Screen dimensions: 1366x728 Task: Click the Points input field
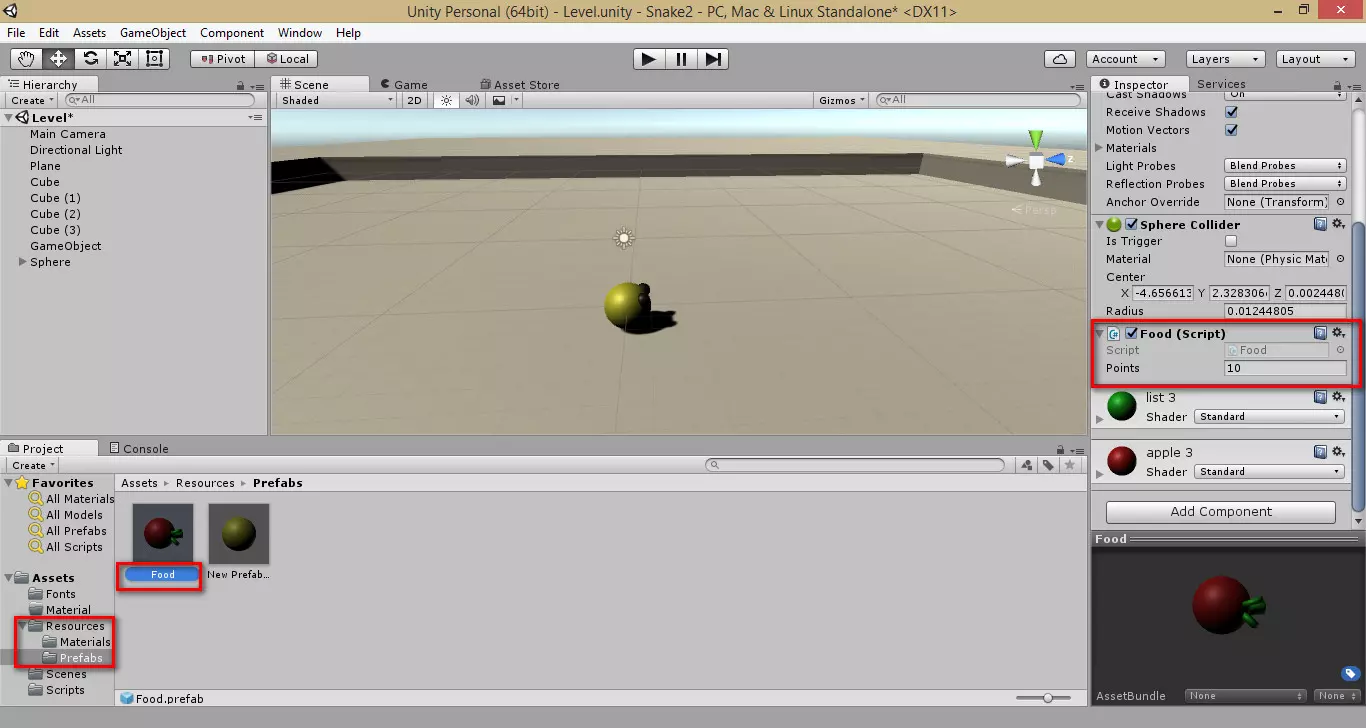click(x=1284, y=368)
